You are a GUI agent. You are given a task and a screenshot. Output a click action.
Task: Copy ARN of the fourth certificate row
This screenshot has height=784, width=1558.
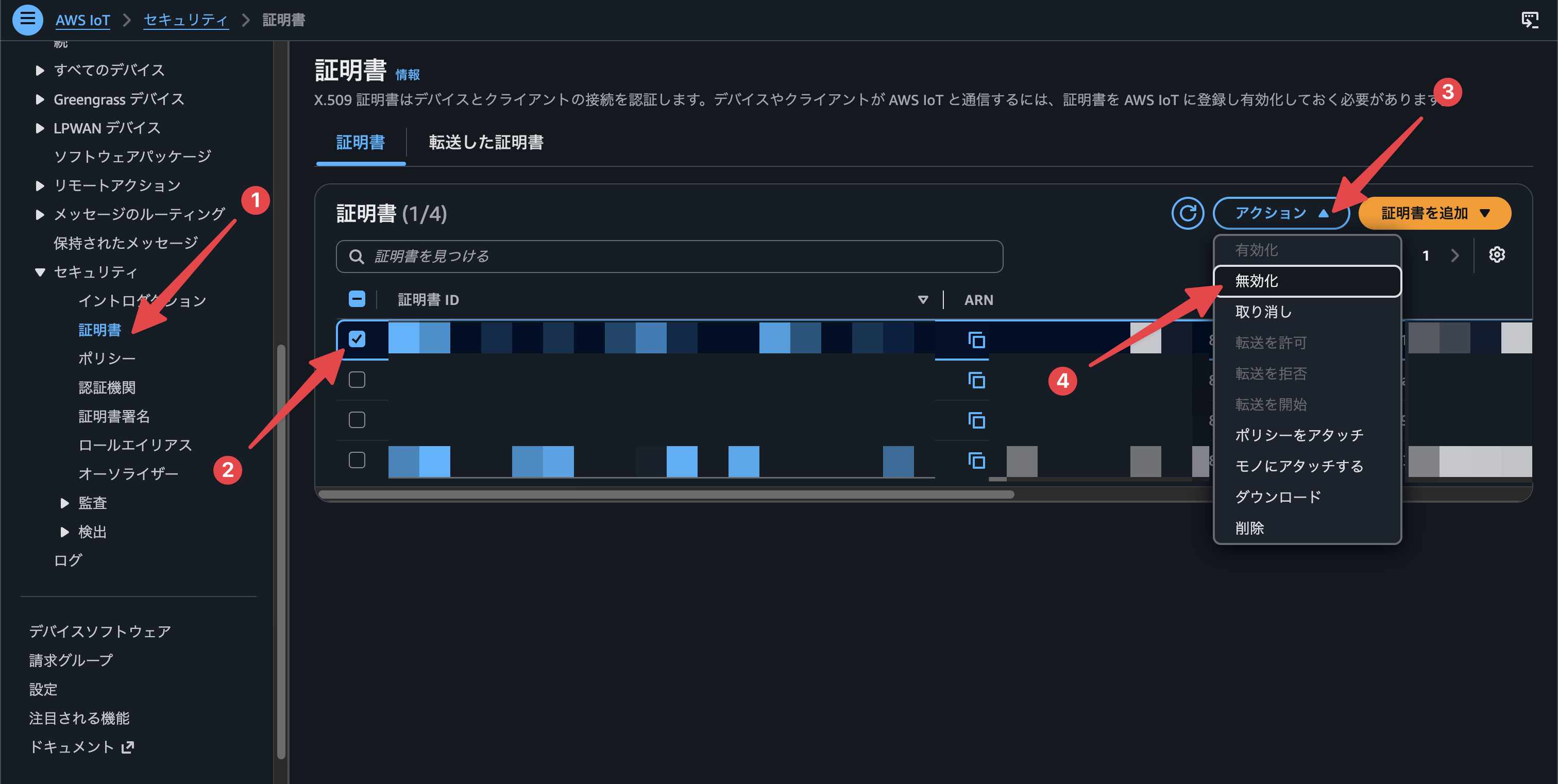click(x=976, y=461)
